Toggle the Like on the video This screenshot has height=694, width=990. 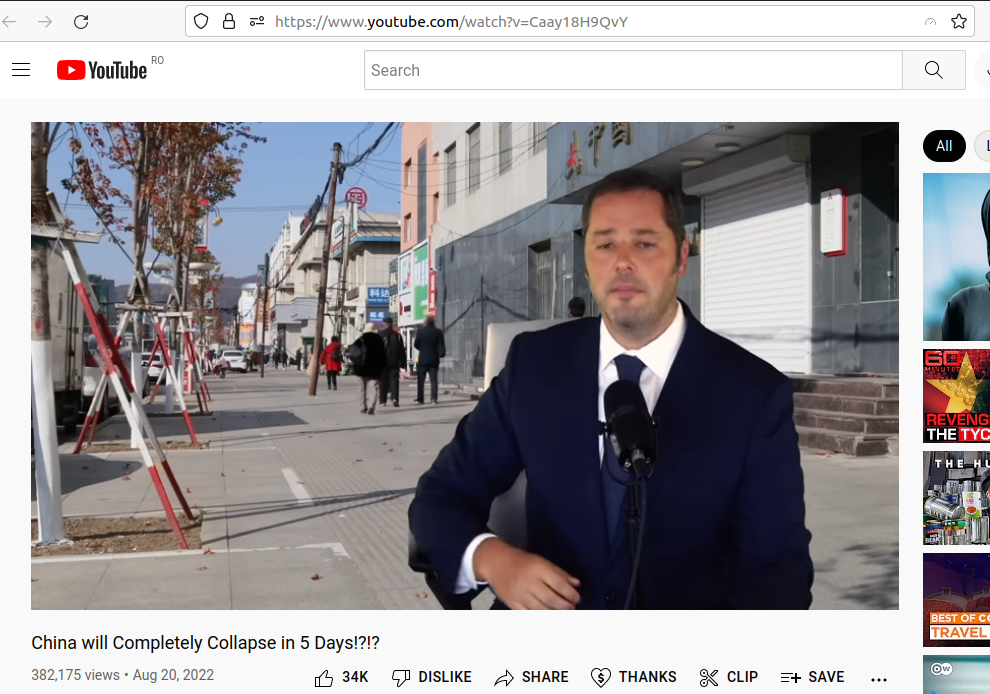pyautogui.click(x=324, y=677)
